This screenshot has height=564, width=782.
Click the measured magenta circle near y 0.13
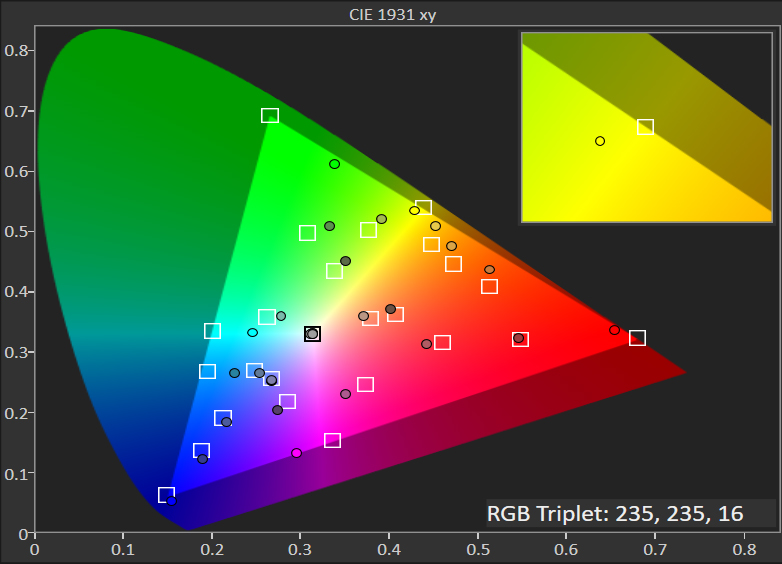[x=297, y=453]
